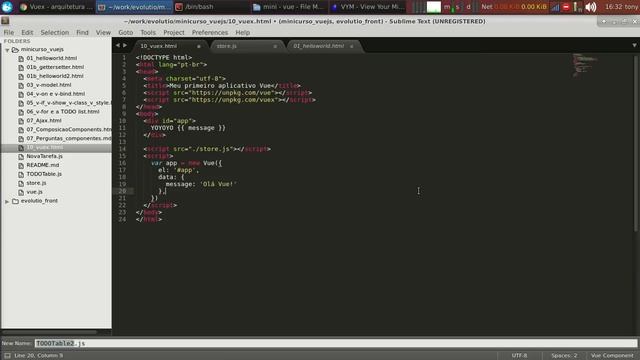Open the Find menu
The image size is (640, 360).
82,32
